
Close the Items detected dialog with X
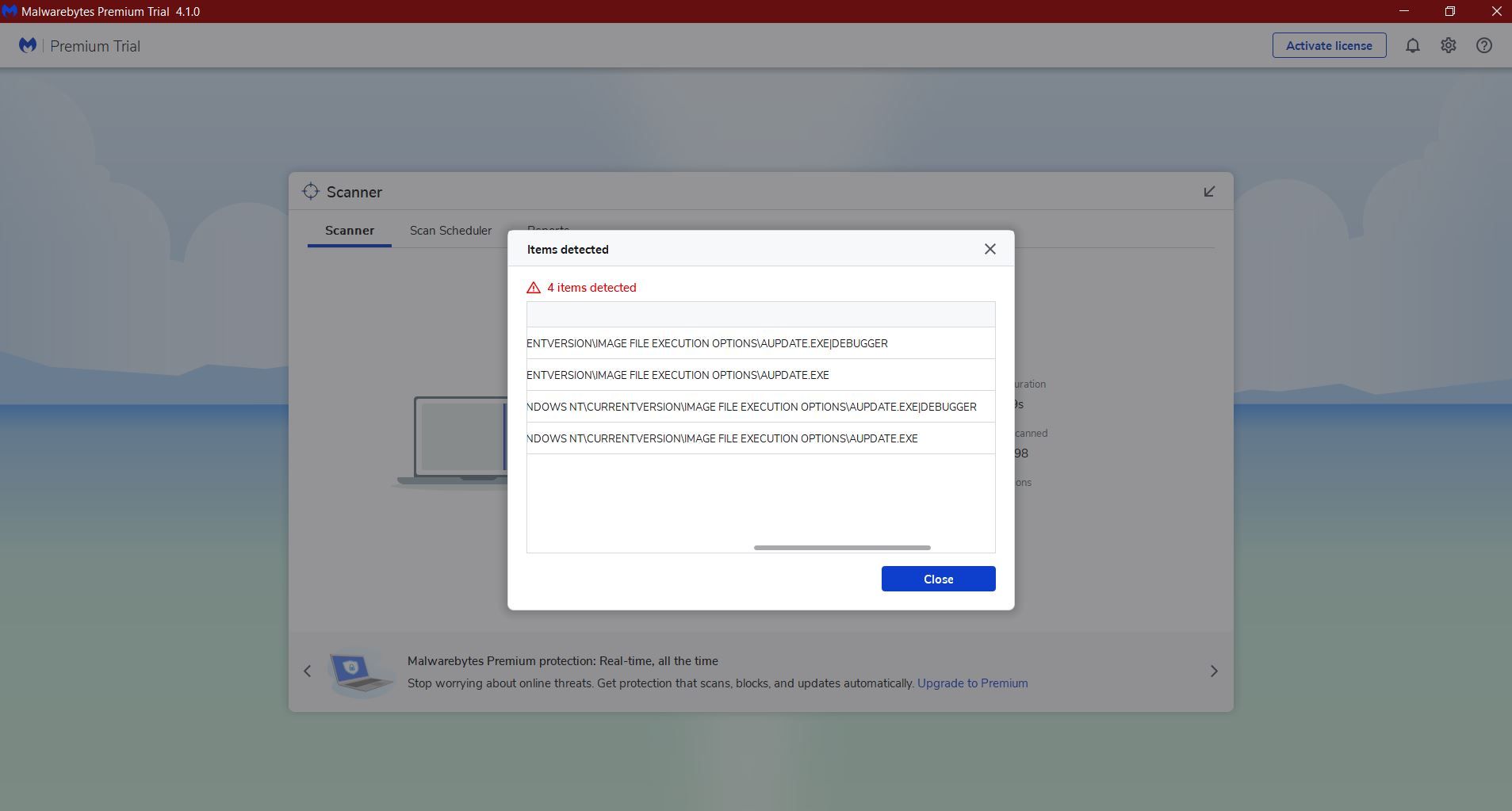[x=989, y=249]
